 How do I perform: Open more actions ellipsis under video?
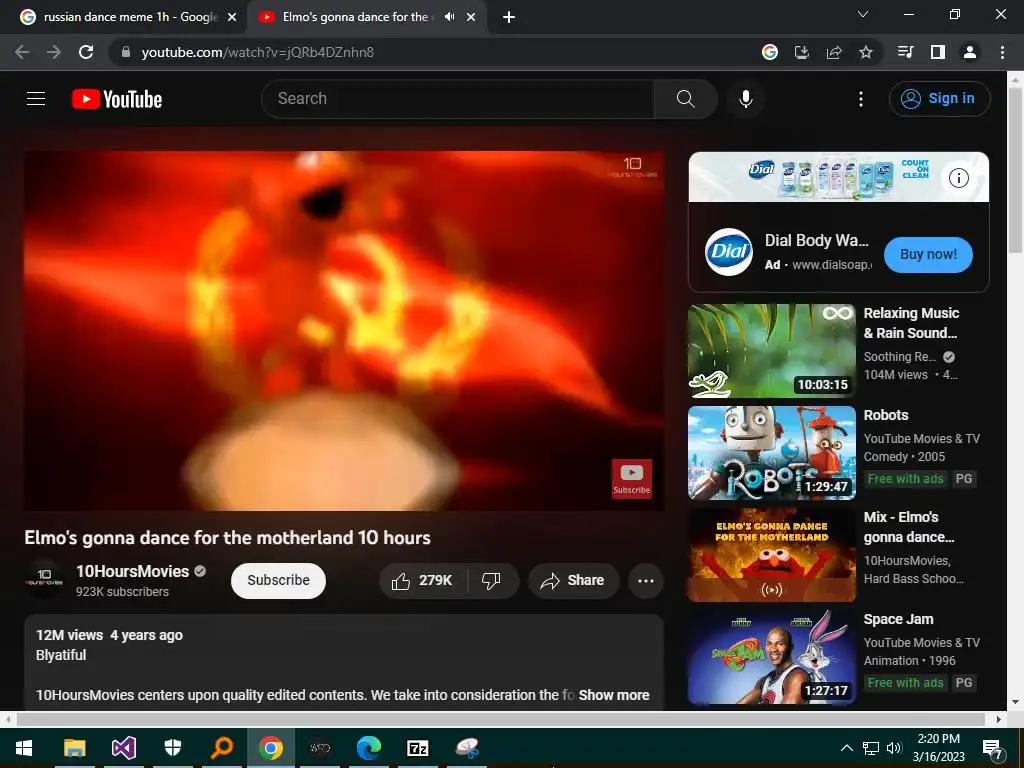[x=645, y=581]
